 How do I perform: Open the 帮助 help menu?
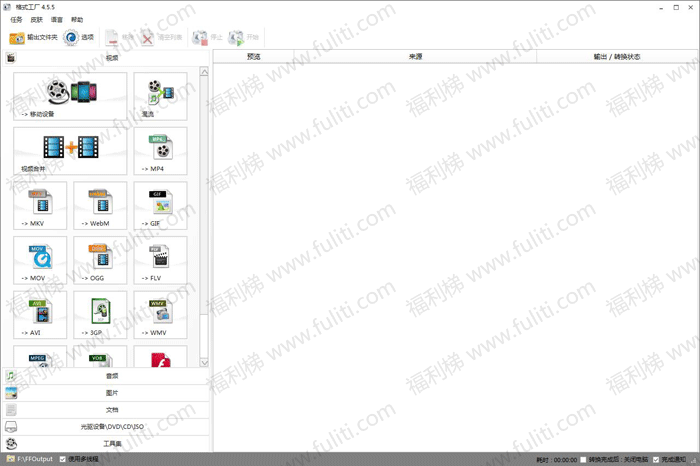[x=78, y=19]
